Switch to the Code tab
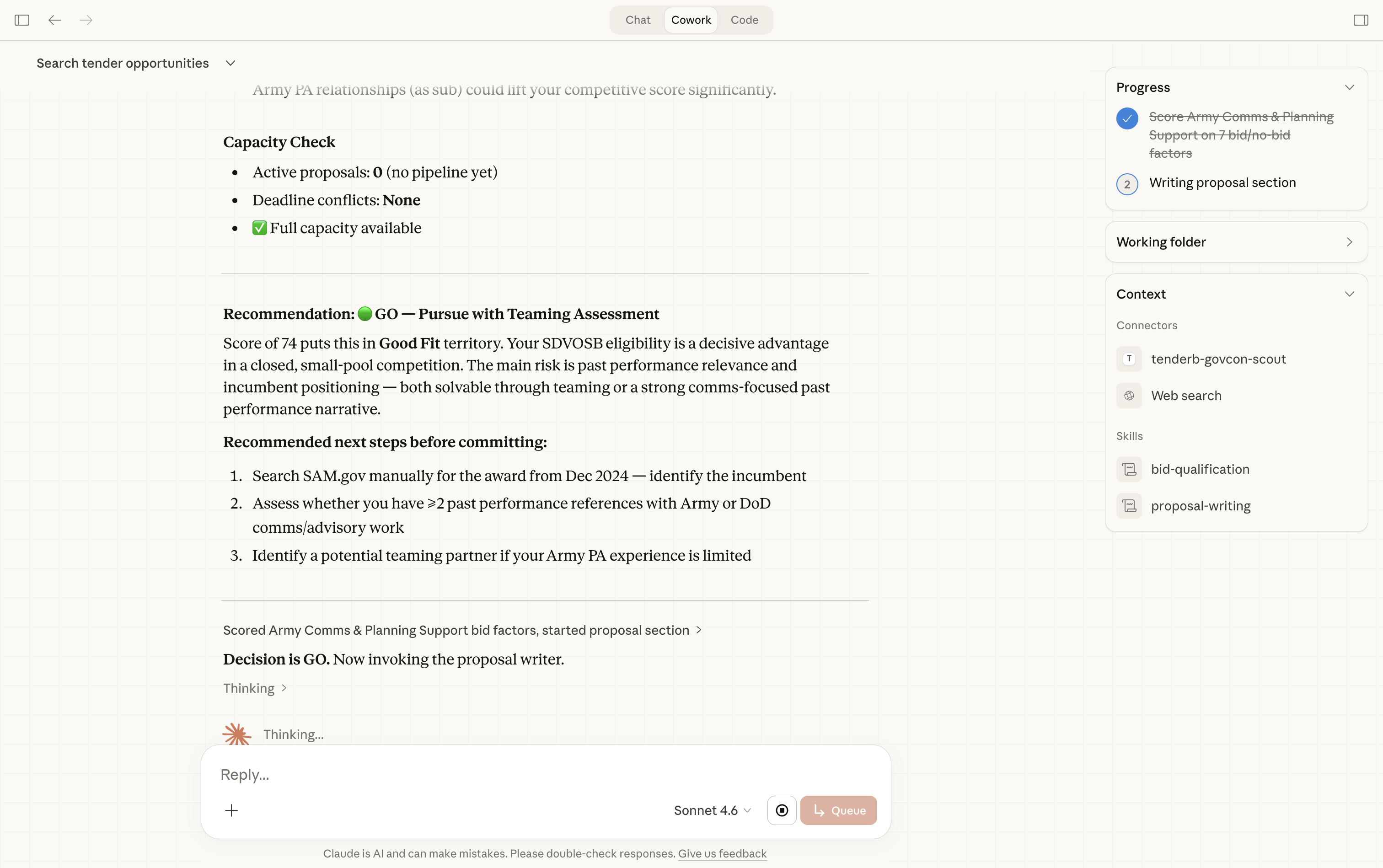The width and height of the screenshot is (1383, 868). [744, 20]
